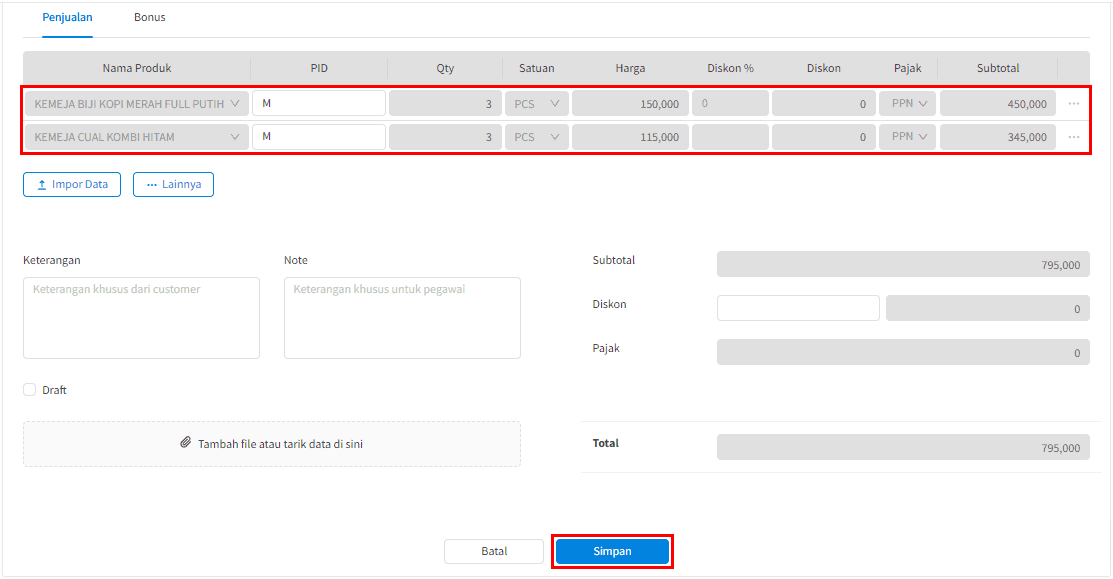Viewport: 1113px width, 579px height.
Task: Open the Lainnya menu button
Action: tap(173, 184)
